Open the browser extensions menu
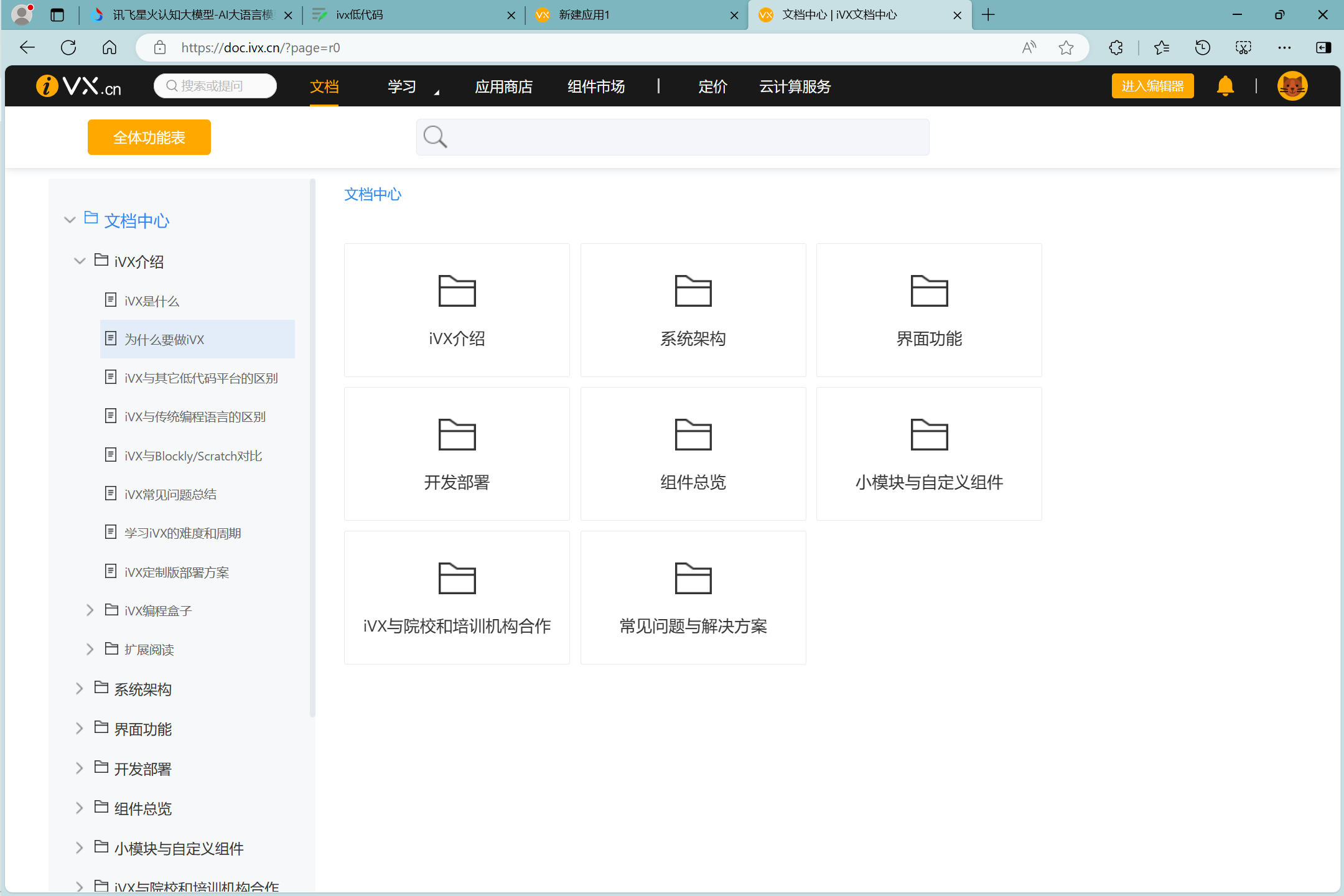This screenshot has width=1344, height=896. (x=1116, y=47)
